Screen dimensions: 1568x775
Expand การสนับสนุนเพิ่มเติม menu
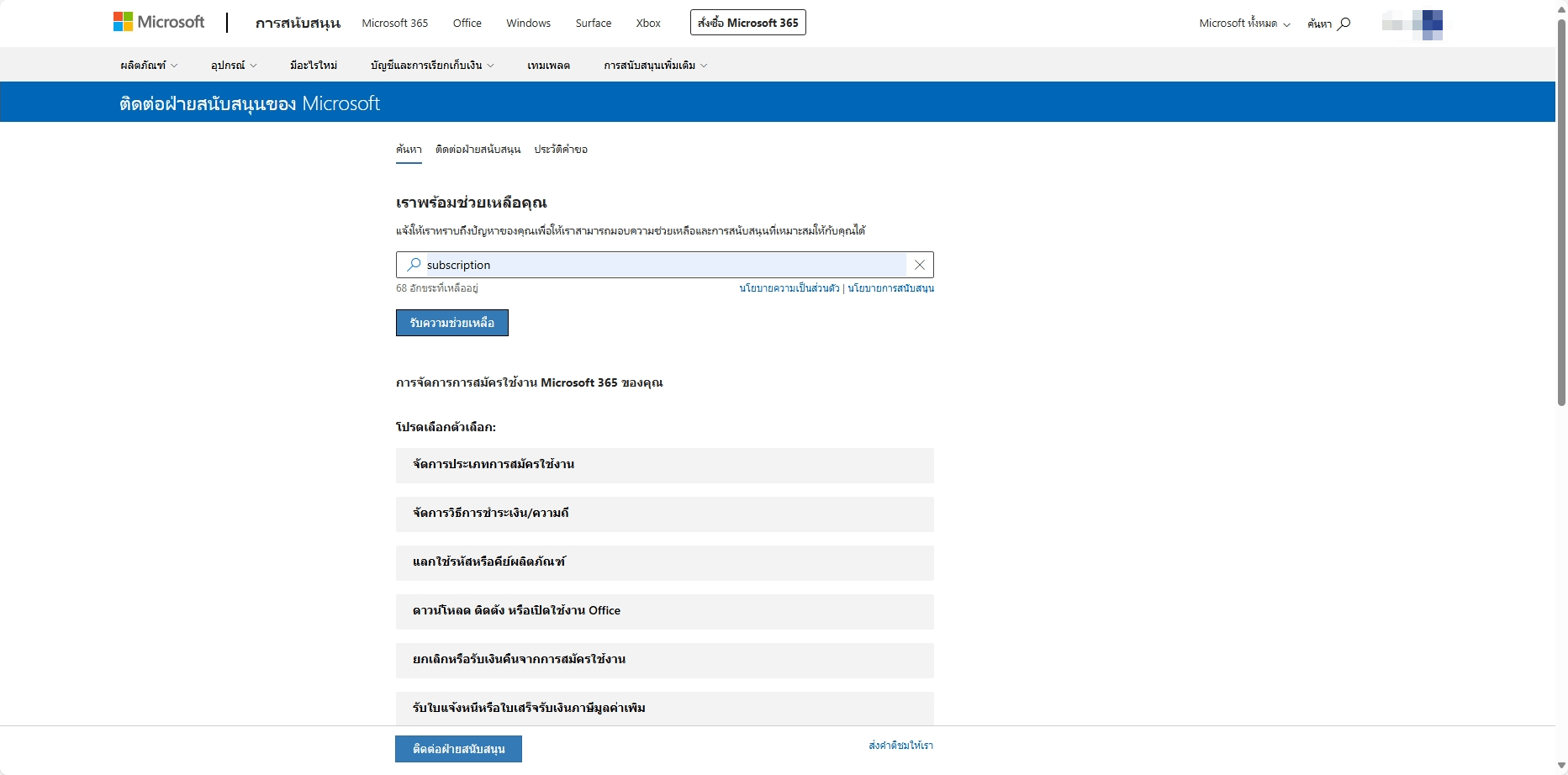tap(656, 66)
